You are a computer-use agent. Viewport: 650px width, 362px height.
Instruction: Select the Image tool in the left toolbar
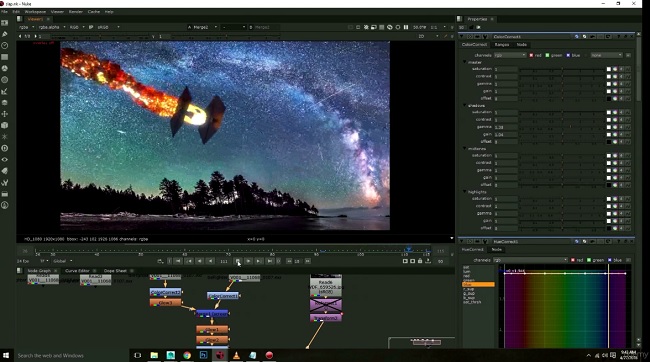(5, 23)
